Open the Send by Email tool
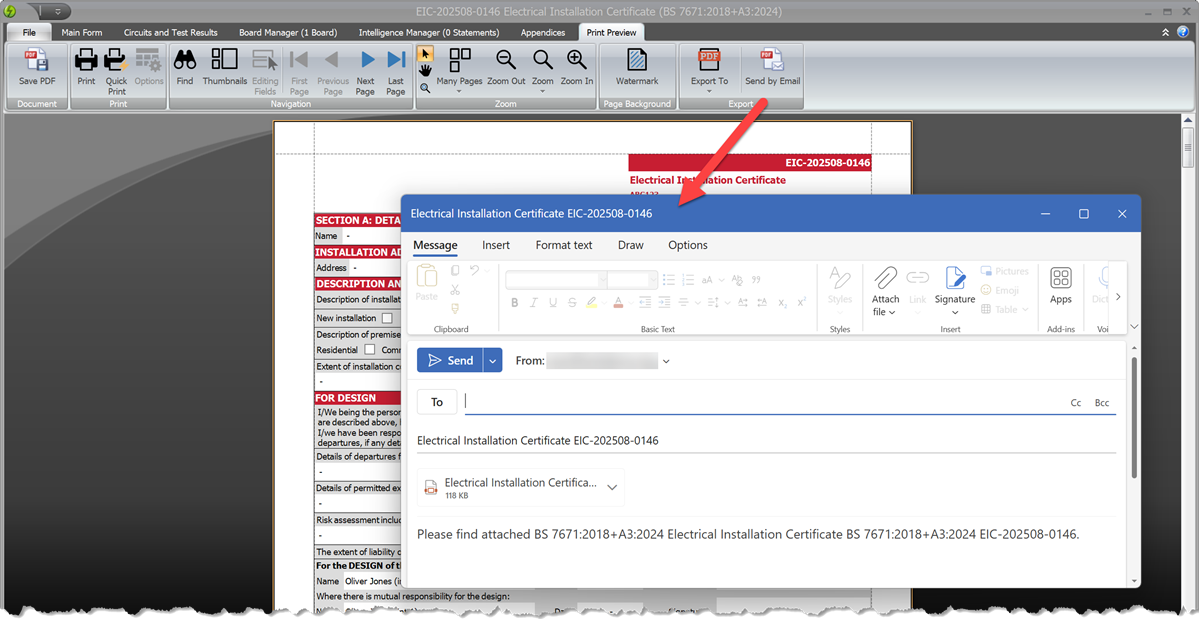1199x619 pixels. [x=771, y=68]
